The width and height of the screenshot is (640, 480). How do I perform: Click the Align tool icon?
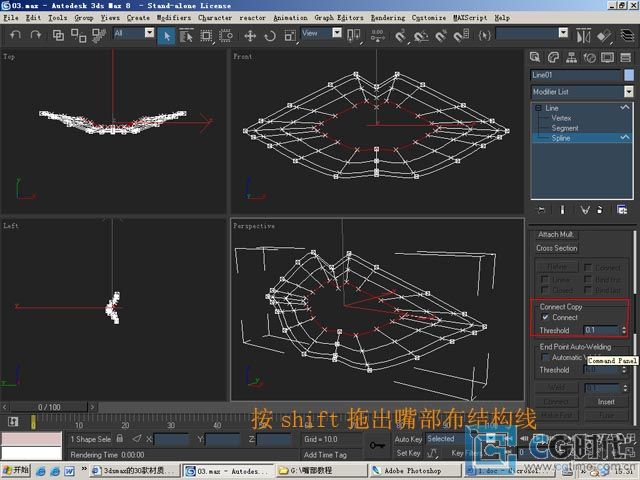[604, 36]
